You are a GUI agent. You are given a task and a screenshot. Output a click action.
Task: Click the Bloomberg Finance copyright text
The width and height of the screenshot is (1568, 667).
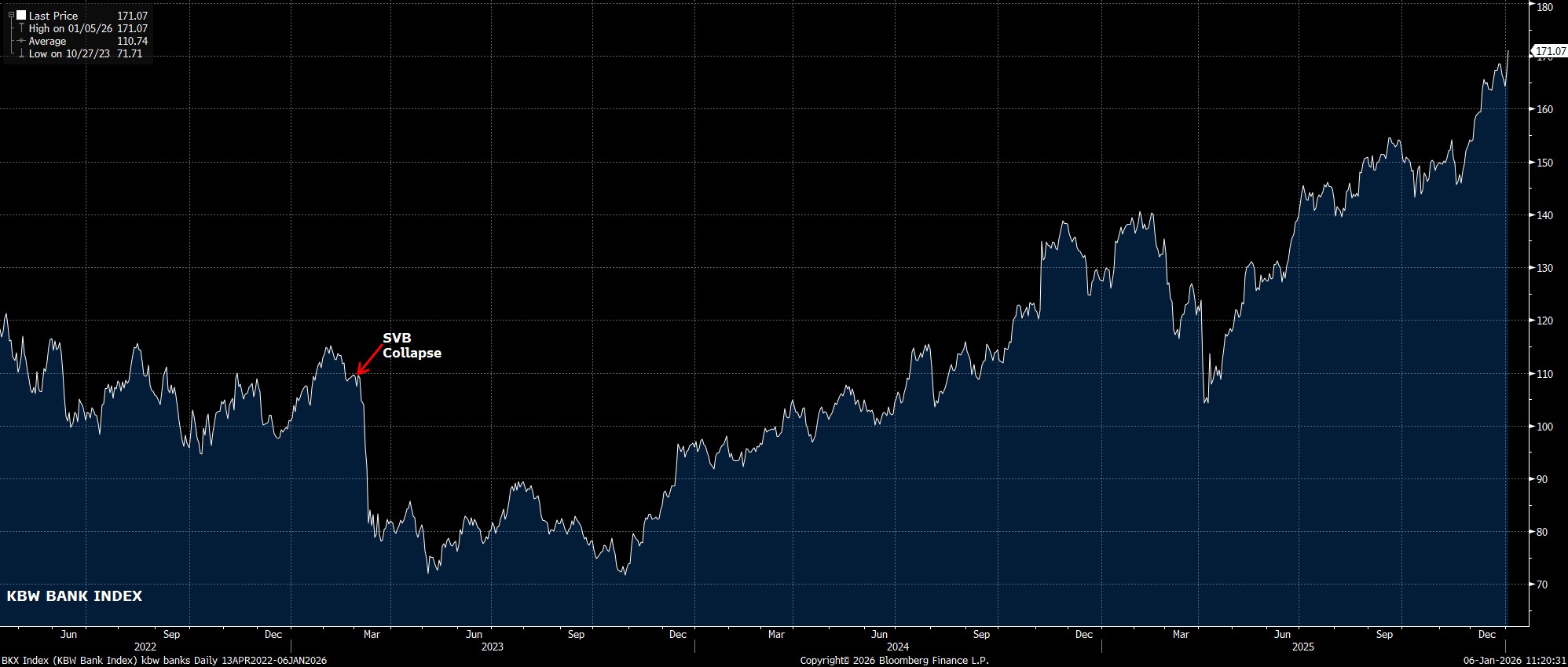[x=894, y=661]
